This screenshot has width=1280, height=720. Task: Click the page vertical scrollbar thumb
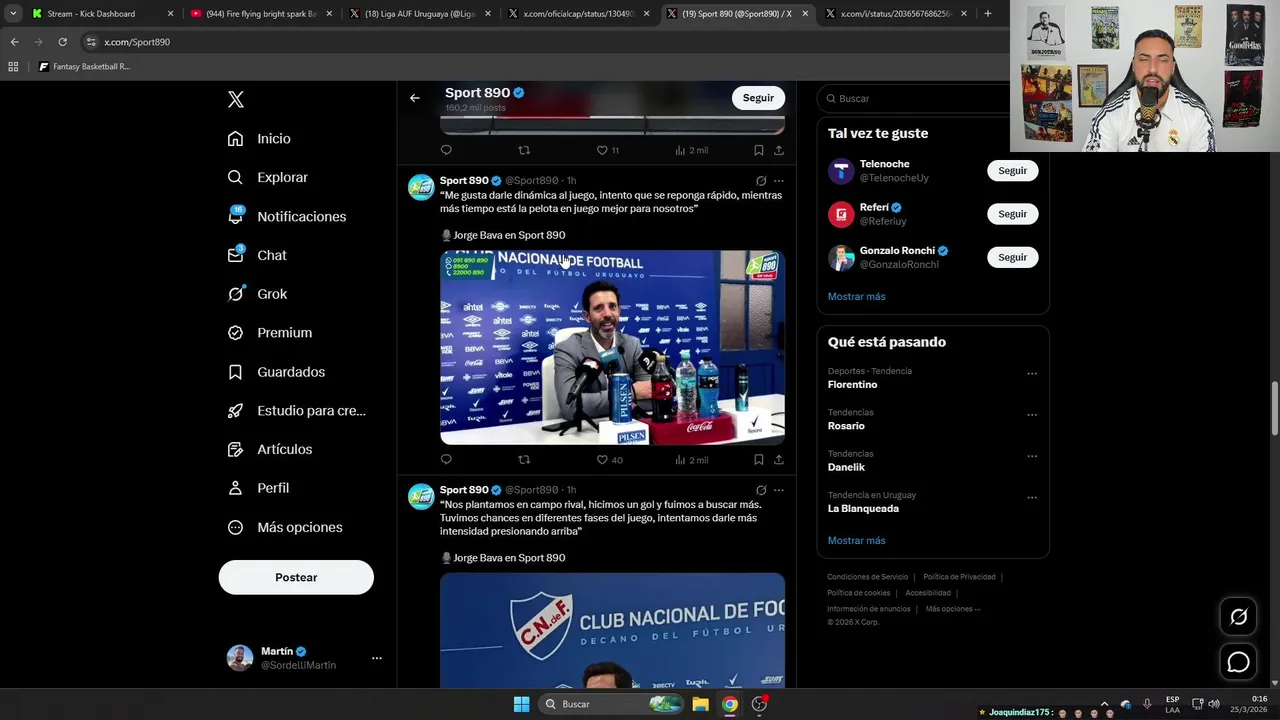pos(1274,408)
